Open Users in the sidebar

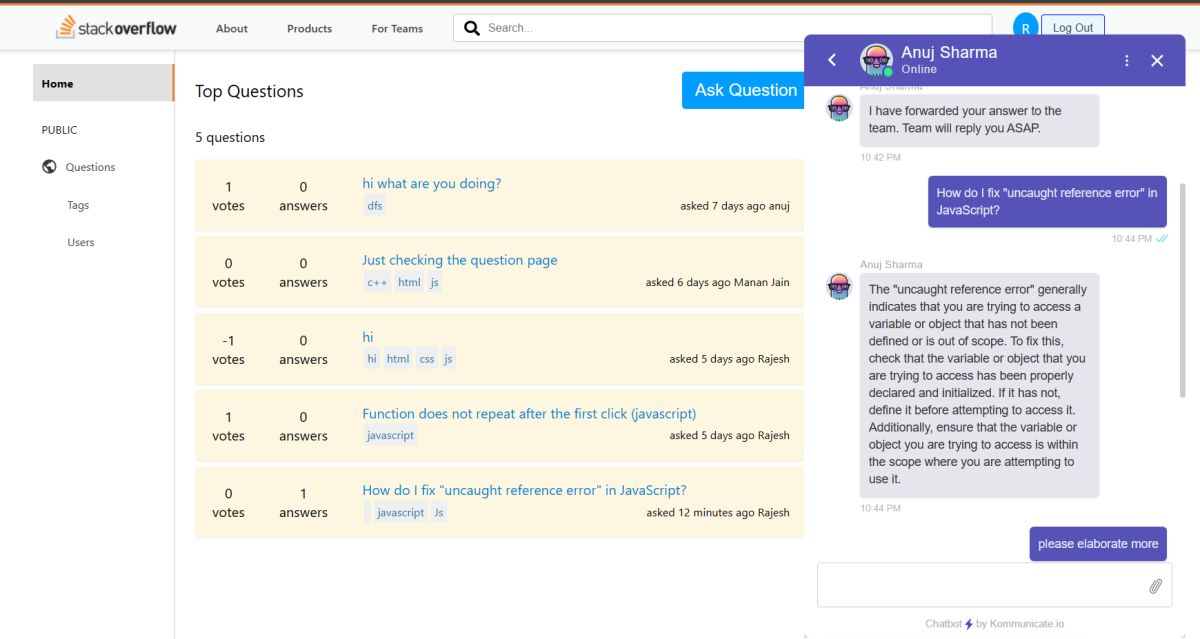[x=81, y=242]
